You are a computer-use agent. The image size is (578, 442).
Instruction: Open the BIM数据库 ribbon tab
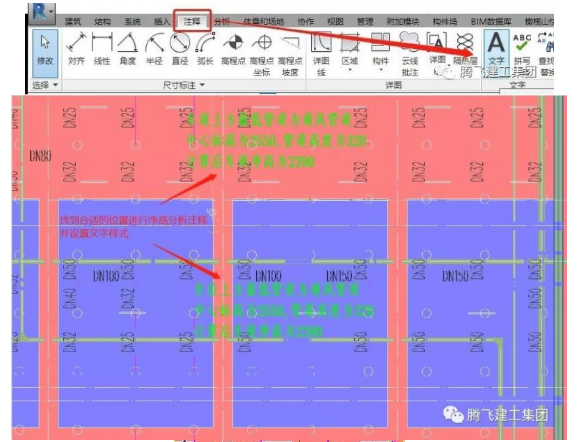tap(491, 22)
